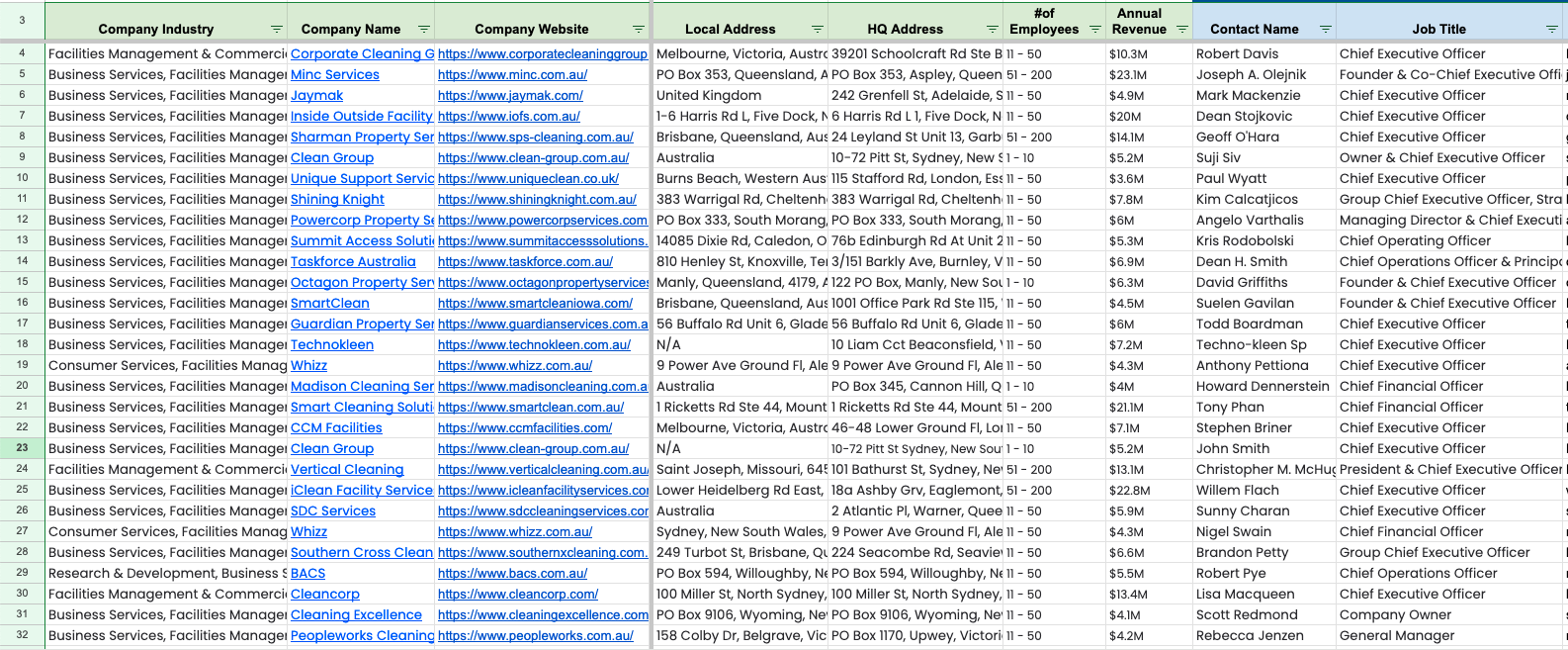The image size is (1568, 650).
Task: Select the Research & Development industry cell
Action: pyautogui.click(x=166, y=574)
